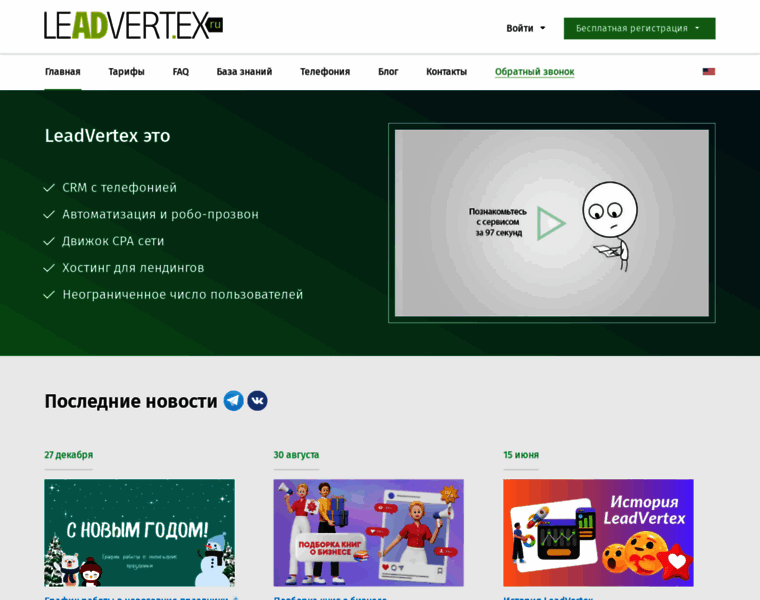Click Хостинг для лендингов text
Screen dimensions: 760x600
click(x=133, y=268)
